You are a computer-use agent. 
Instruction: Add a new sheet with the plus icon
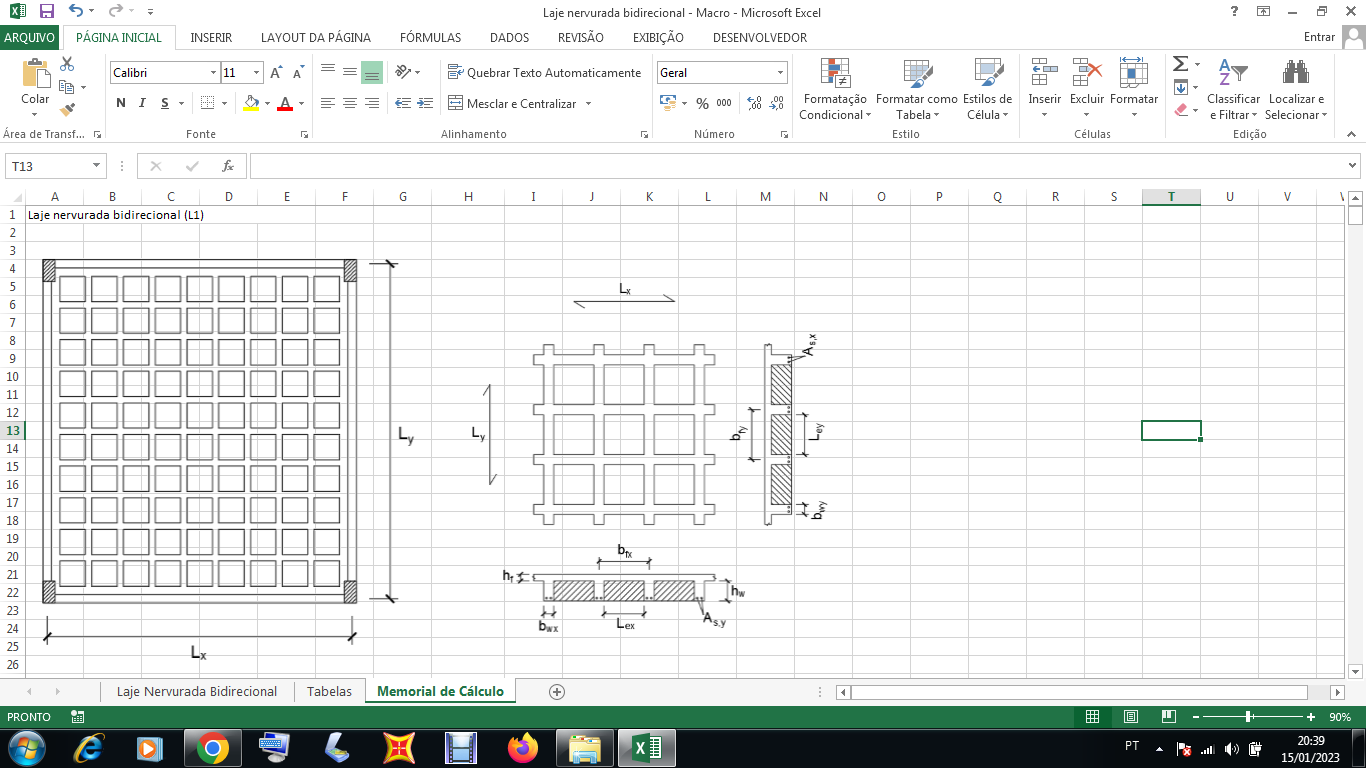point(557,691)
